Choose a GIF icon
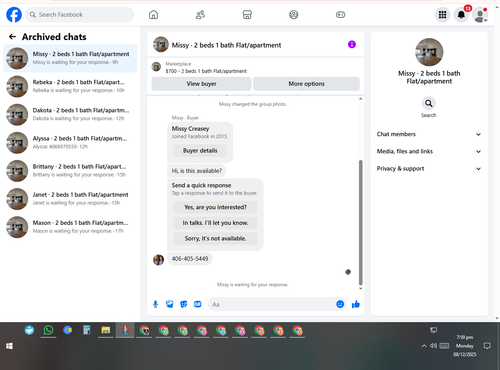This screenshot has height=370, width=500. point(198,304)
